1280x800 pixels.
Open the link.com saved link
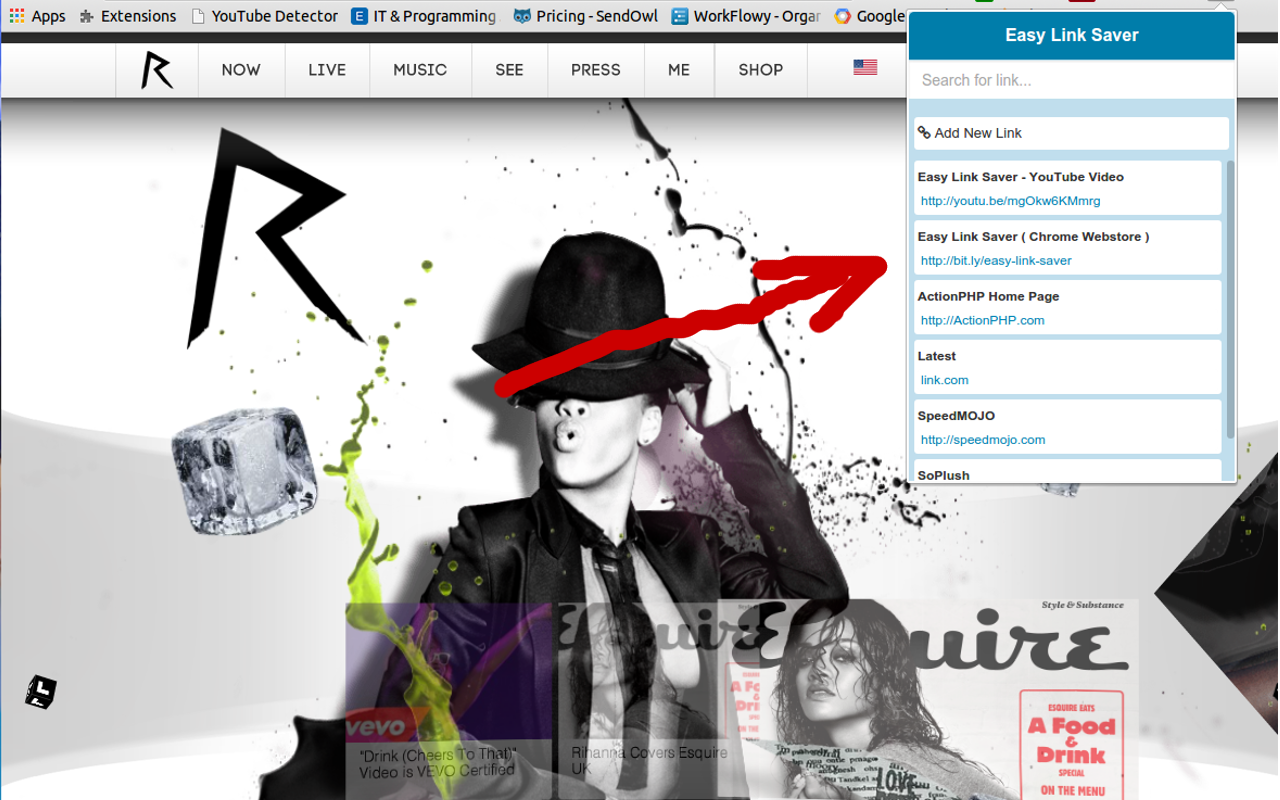(x=944, y=380)
